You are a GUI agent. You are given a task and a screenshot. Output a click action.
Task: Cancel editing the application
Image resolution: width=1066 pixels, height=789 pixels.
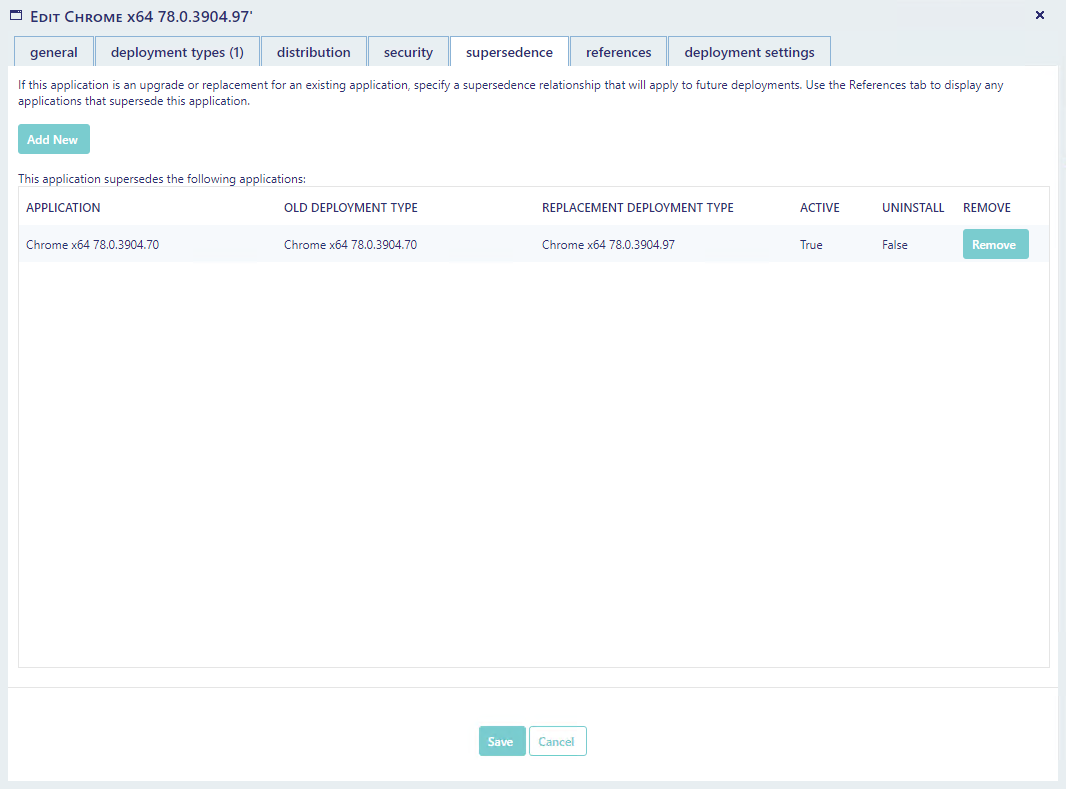[557, 741]
